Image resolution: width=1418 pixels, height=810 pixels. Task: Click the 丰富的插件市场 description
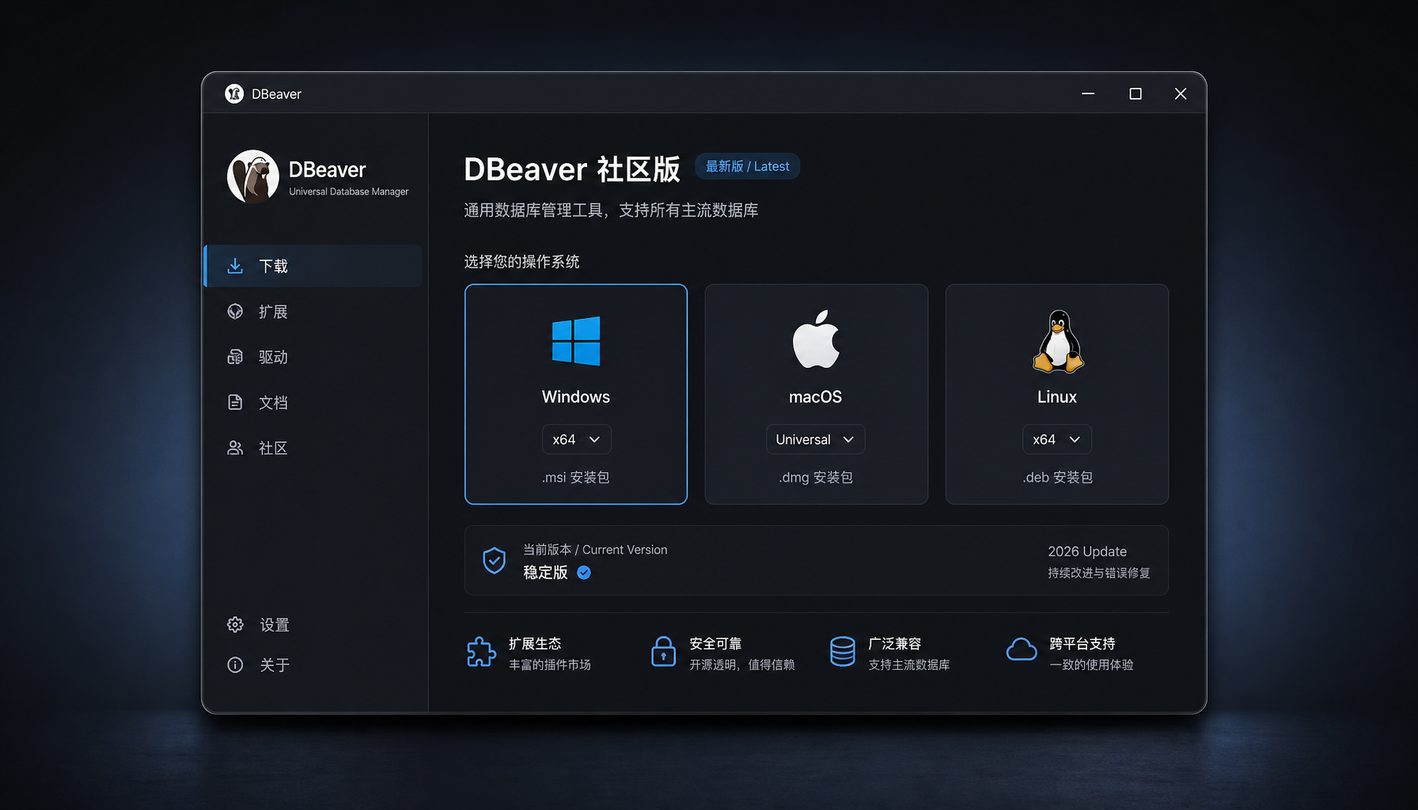(x=550, y=665)
